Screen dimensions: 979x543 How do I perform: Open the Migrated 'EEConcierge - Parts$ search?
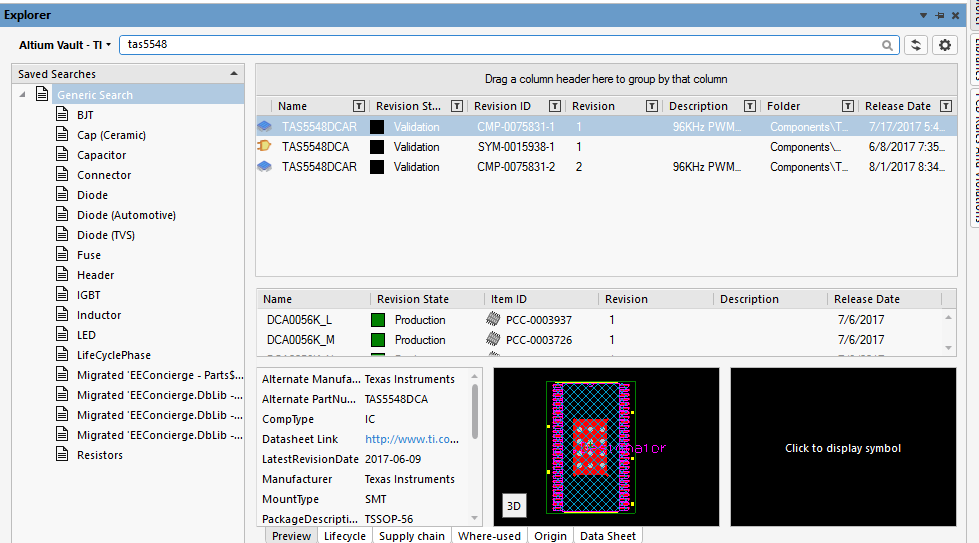pyautogui.click(x=160, y=375)
